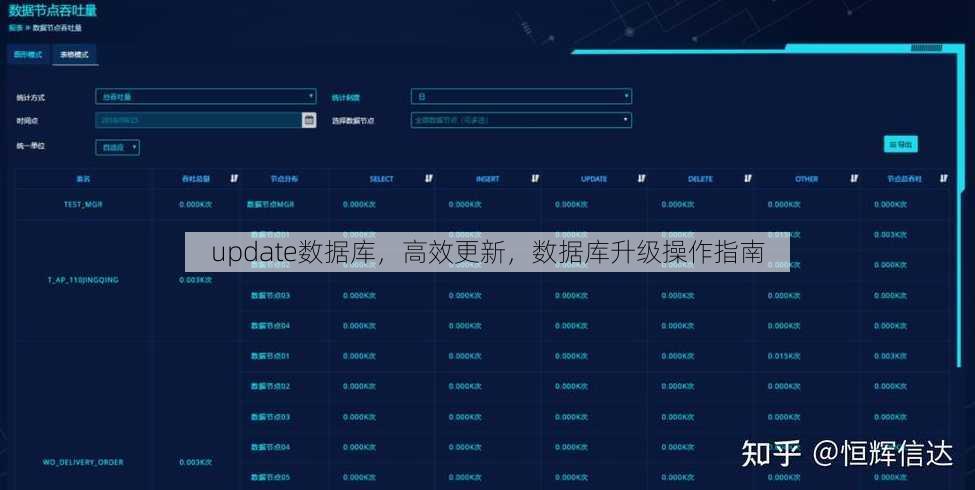The image size is (975, 490).
Task: Select the WO_DELIVERY_ORDER table name cell
Action: coord(83,462)
